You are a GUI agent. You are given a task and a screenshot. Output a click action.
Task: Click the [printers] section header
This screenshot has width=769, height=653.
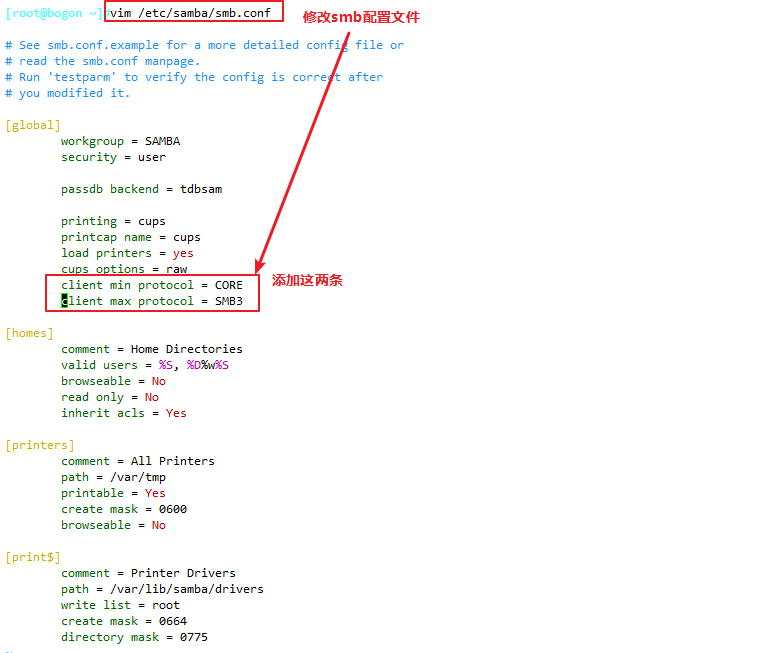(x=40, y=445)
